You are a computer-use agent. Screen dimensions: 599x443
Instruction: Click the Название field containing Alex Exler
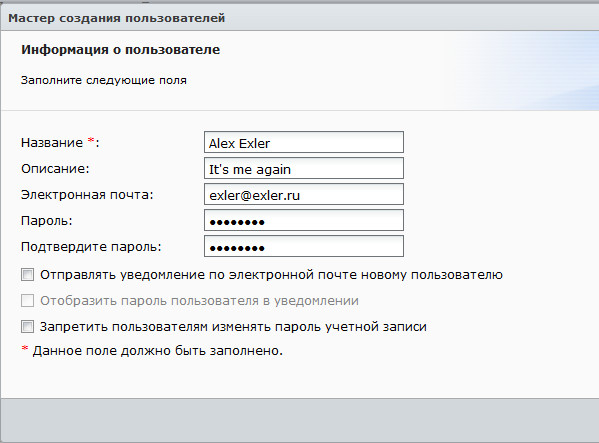point(304,142)
